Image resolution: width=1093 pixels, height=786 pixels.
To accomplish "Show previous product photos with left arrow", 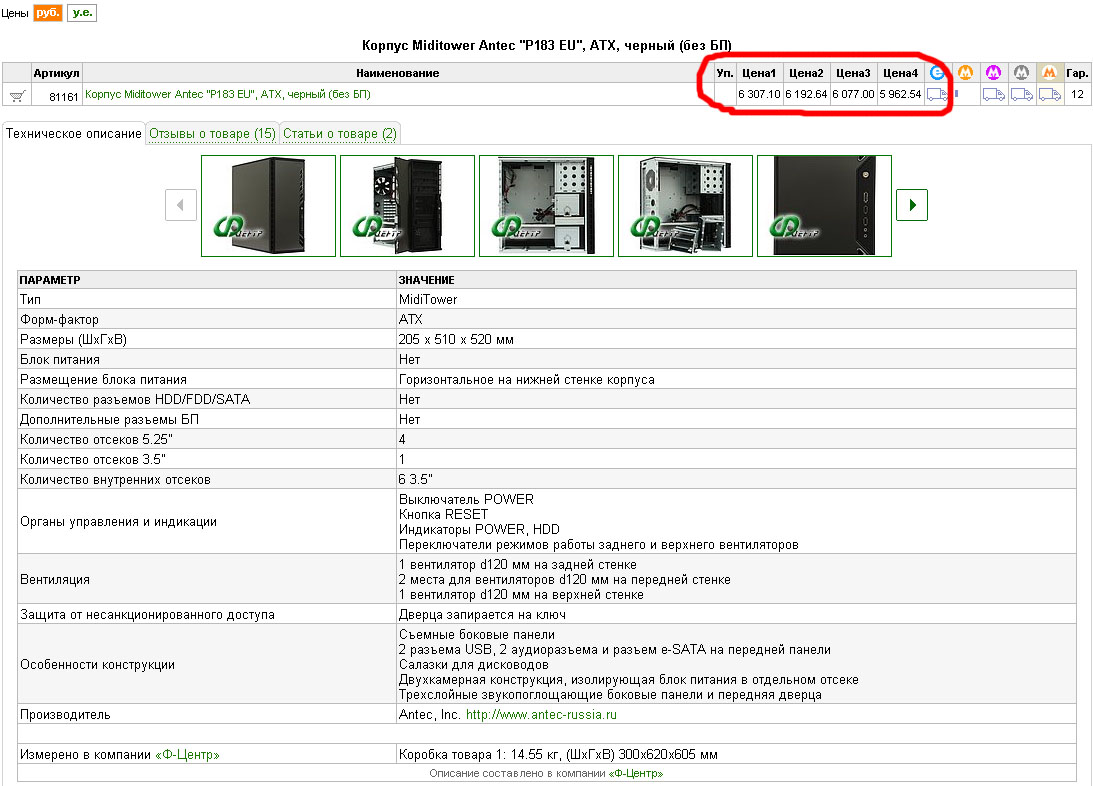I will point(181,205).
